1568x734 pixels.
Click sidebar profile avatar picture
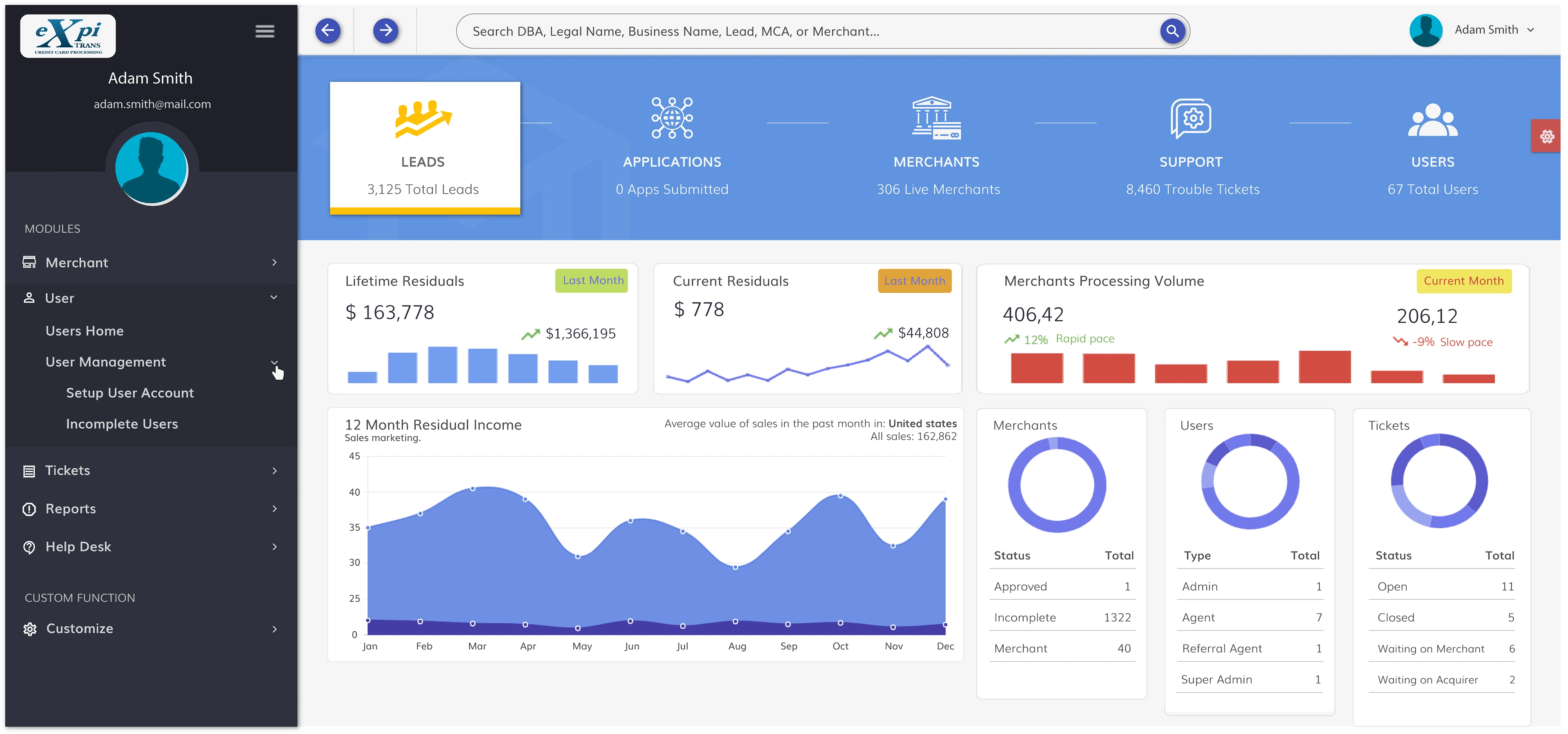coord(151,169)
